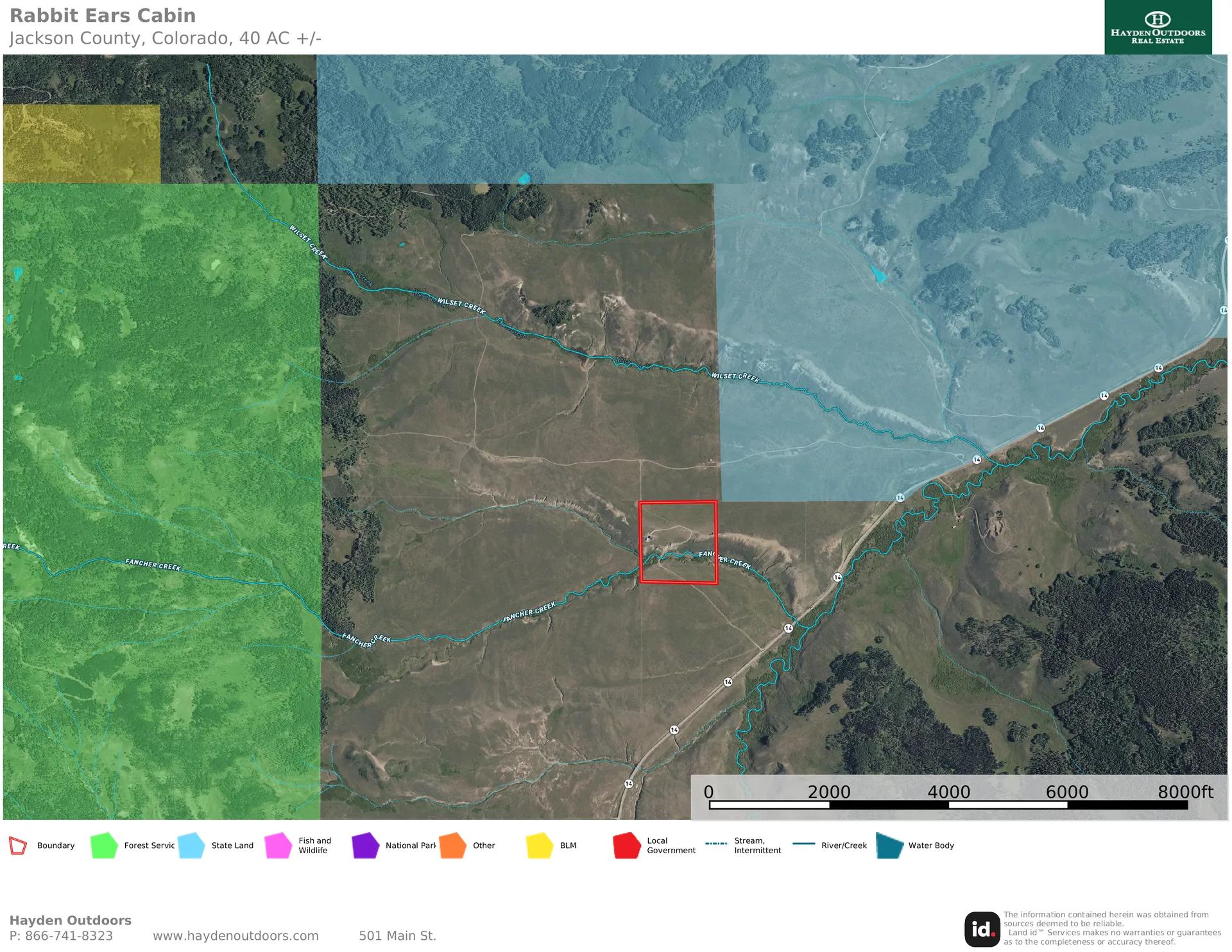Viewport: 1232px width, 952px height.
Task: Click the phone number P: 866-741-8323
Action: (x=61, y=936)
